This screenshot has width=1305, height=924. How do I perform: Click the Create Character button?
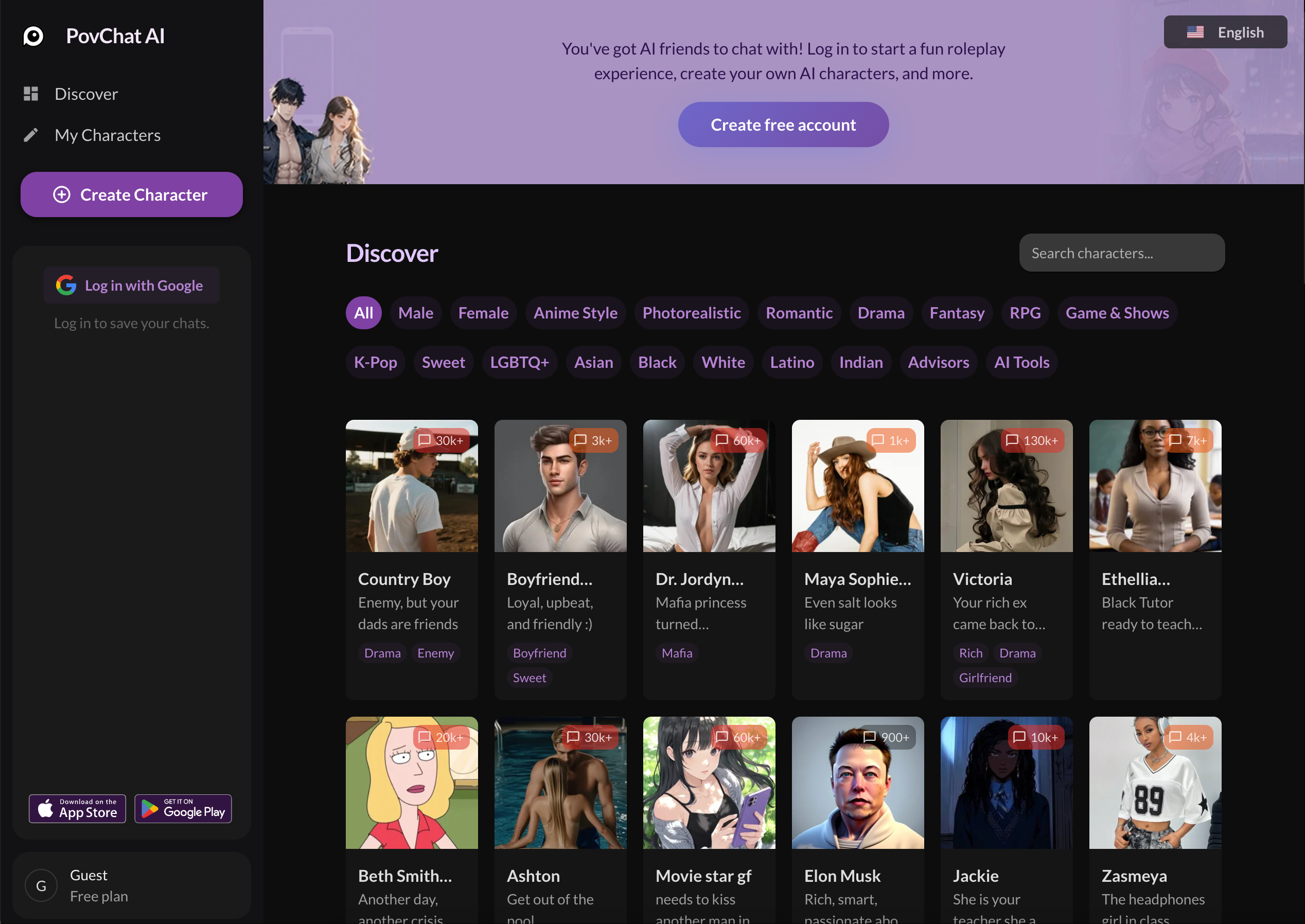pyautogui.click(x=131, y=194)
